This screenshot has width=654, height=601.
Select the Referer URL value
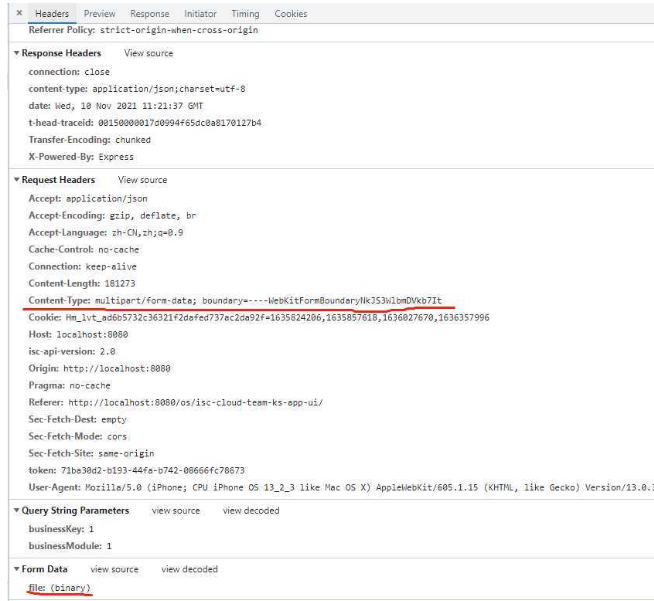point(196,402)
